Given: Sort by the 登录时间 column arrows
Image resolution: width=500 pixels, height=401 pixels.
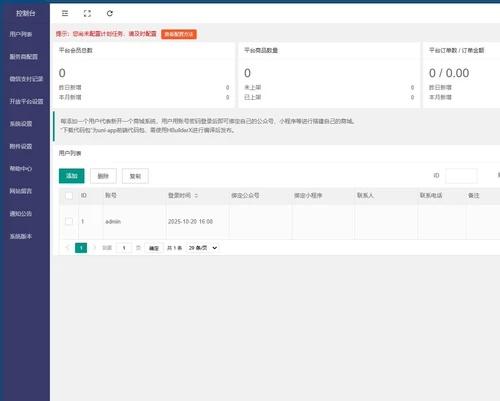Looking at the screenshot, I should coord(196,196).
